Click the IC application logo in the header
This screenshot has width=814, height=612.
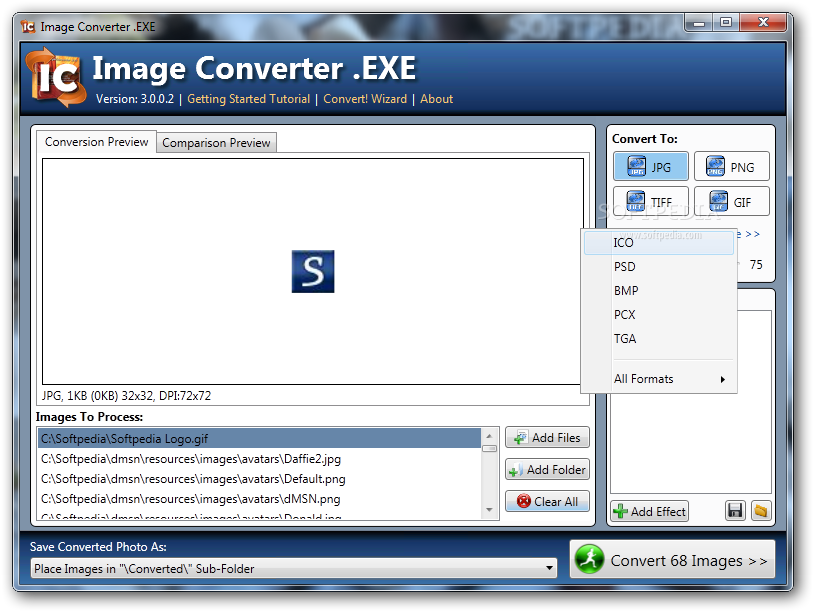click(57, 77)
